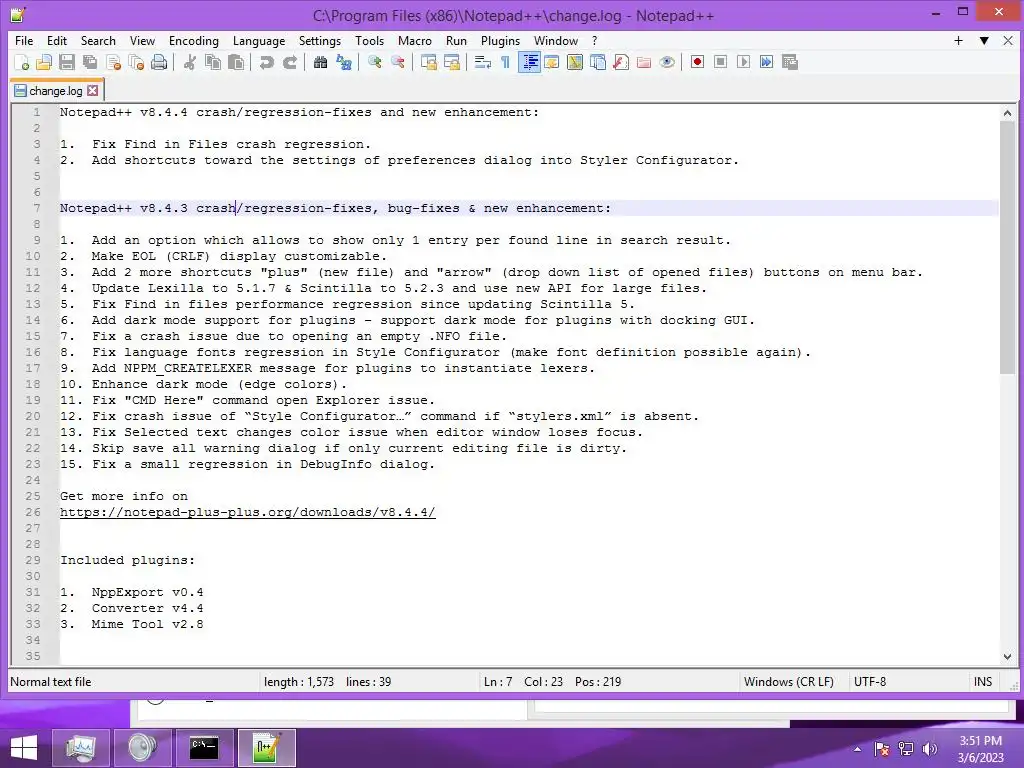Image resolution: width=1024 pixels, height=768 pixels.
Task: Close the change.log tab with red X
Action: (93, 91)
